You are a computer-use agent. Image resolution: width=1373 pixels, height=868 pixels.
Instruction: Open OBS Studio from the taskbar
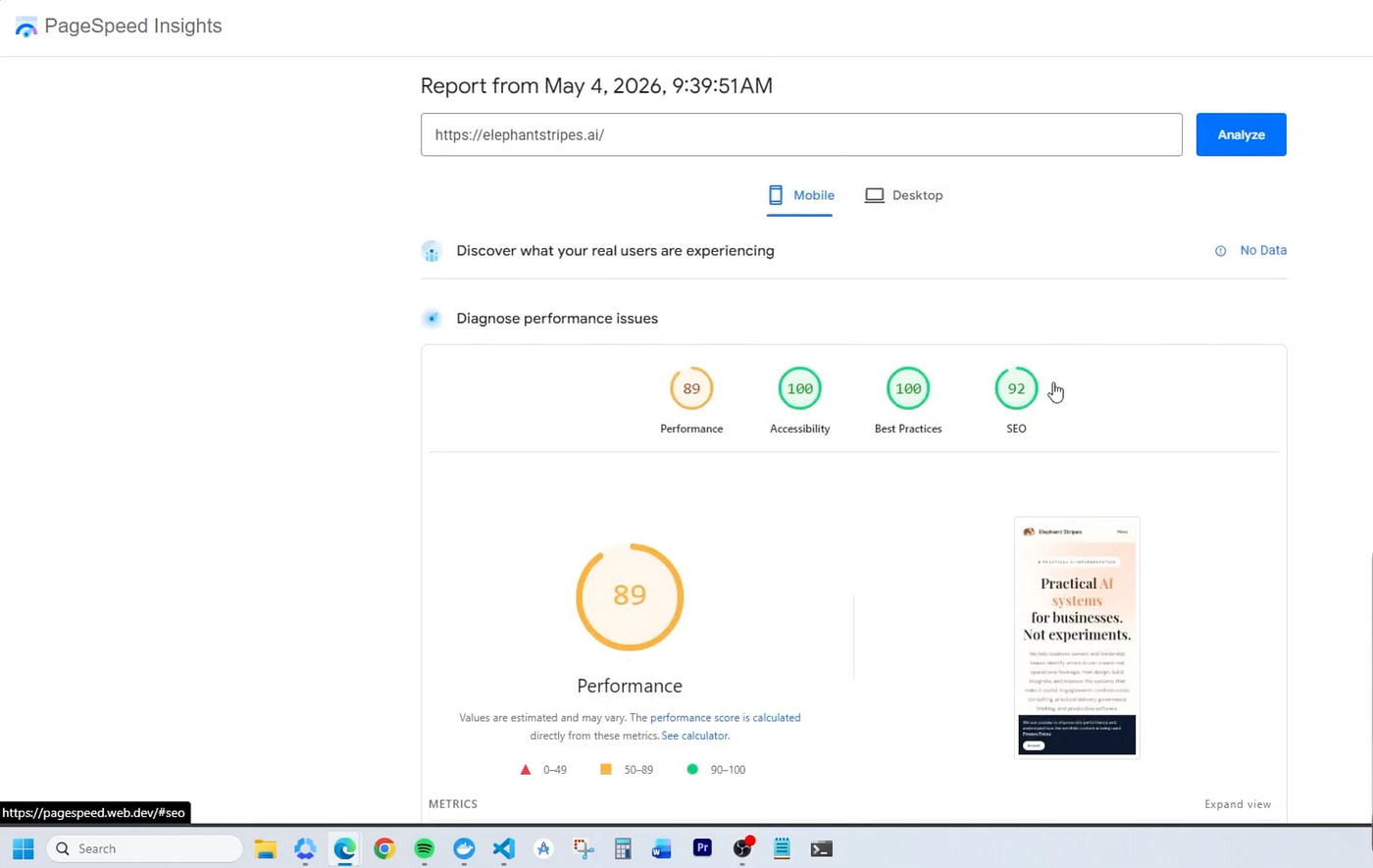(x=742, y=848)
